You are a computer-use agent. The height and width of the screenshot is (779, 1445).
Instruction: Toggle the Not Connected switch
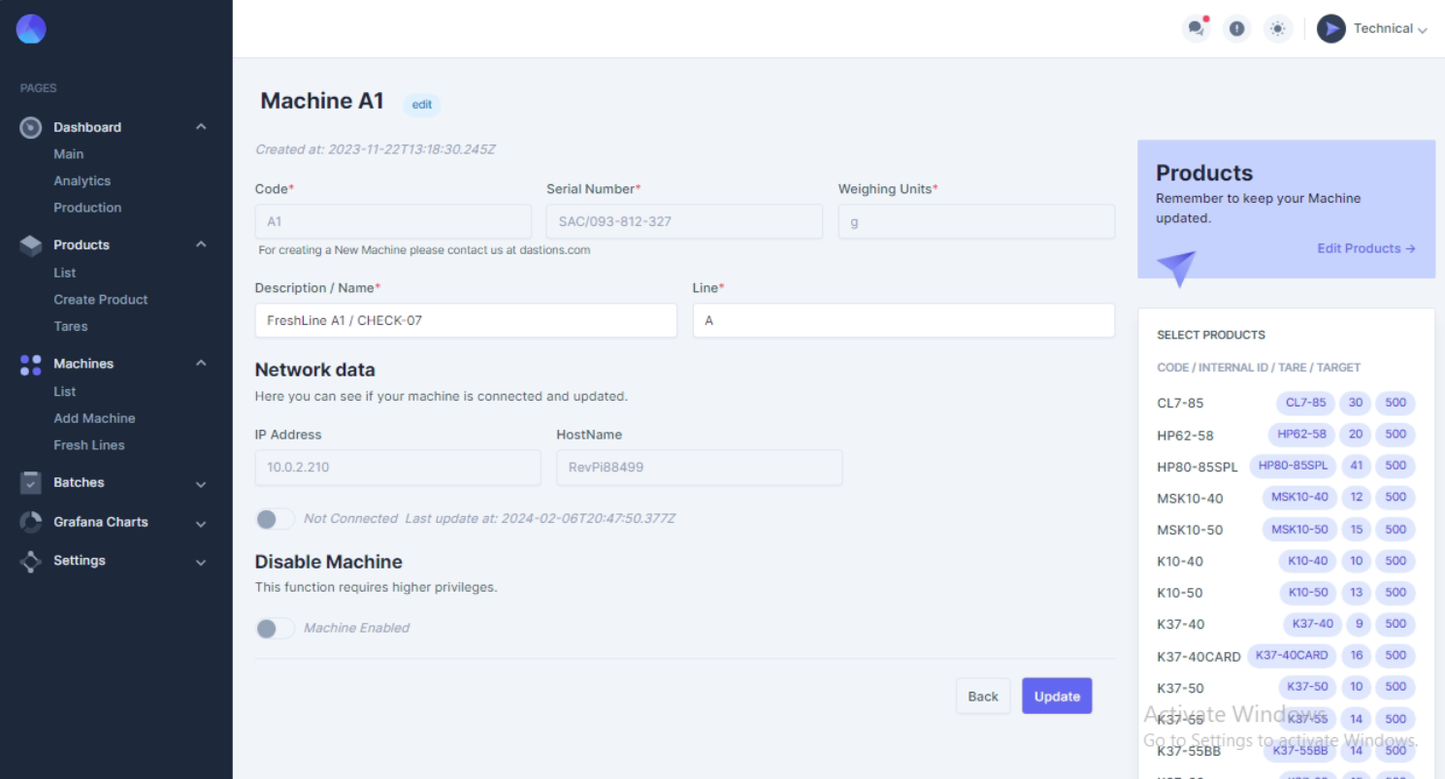click(x=274, y=519)
